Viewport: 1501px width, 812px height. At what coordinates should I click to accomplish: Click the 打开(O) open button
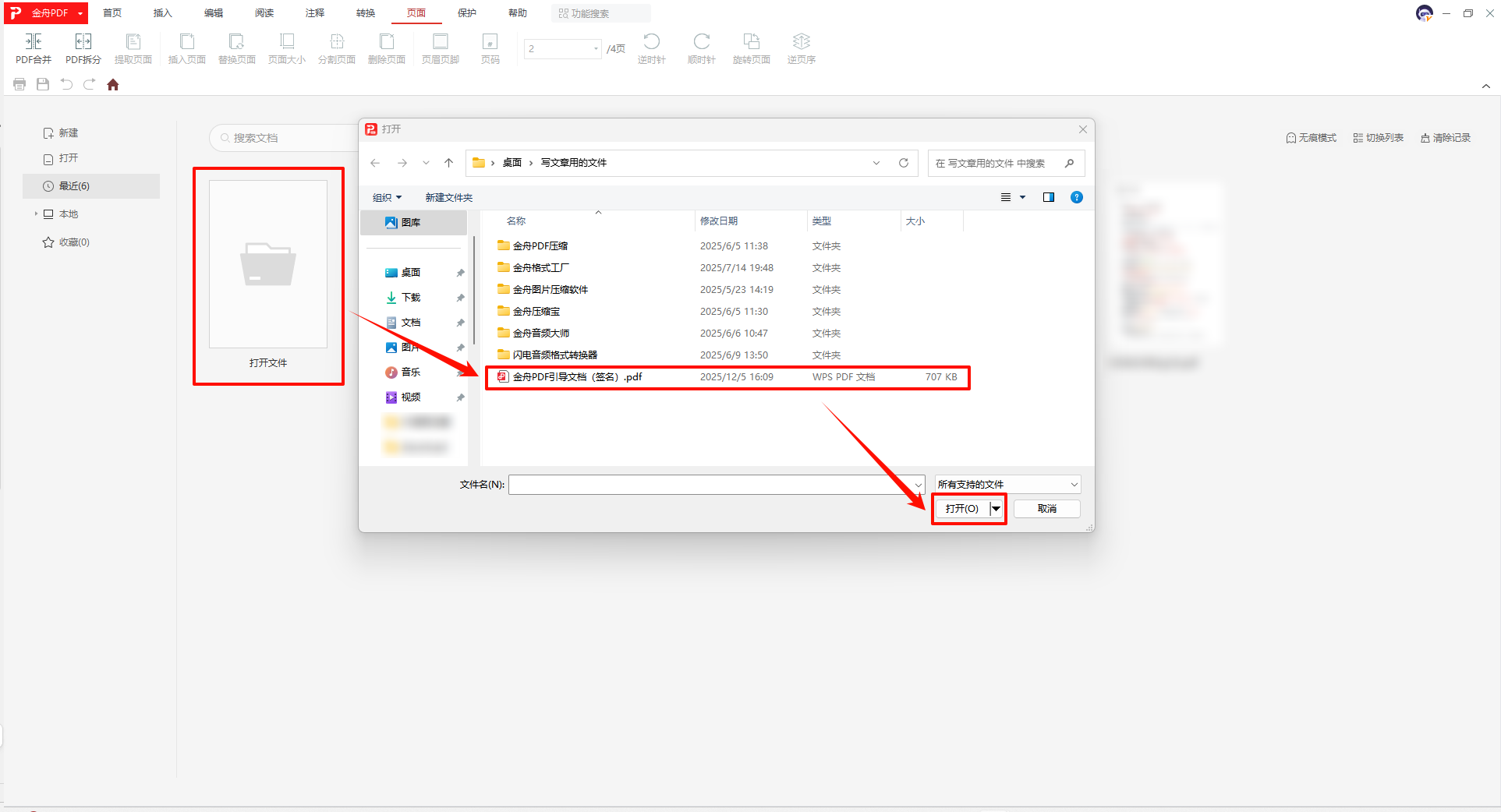pos(961,509)
